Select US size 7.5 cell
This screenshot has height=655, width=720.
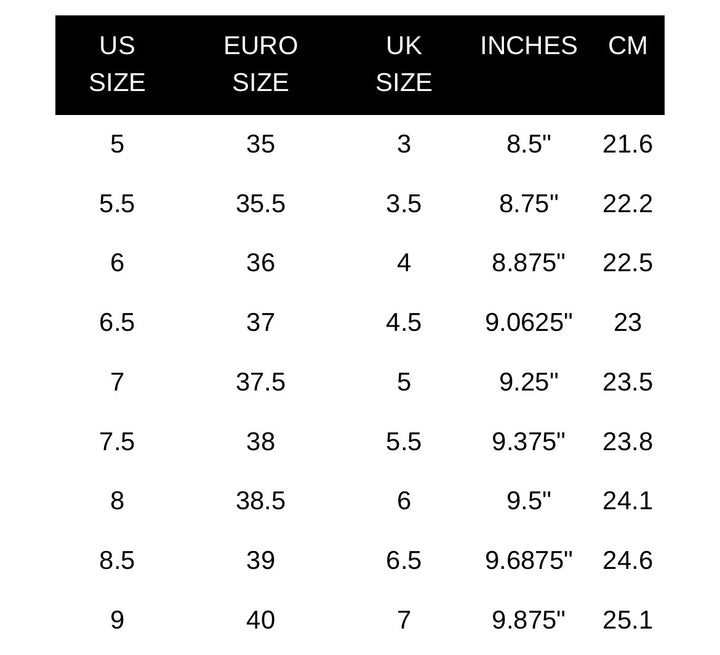[117, 442]
